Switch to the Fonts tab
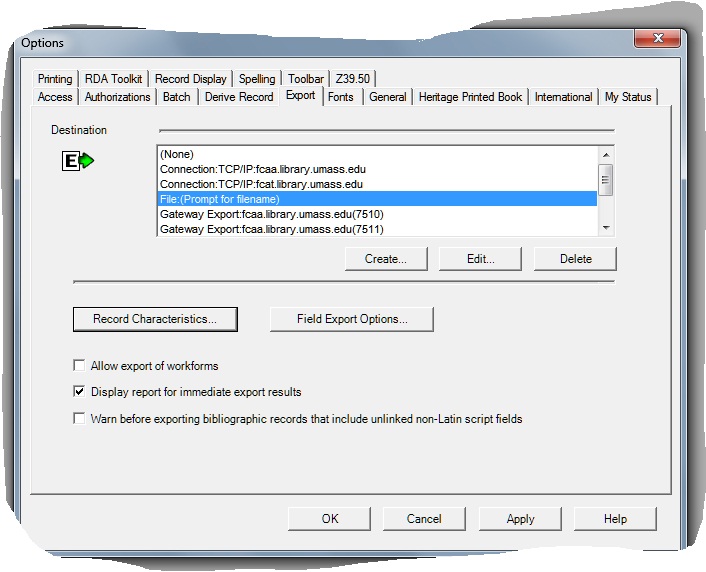 [340, 97]
